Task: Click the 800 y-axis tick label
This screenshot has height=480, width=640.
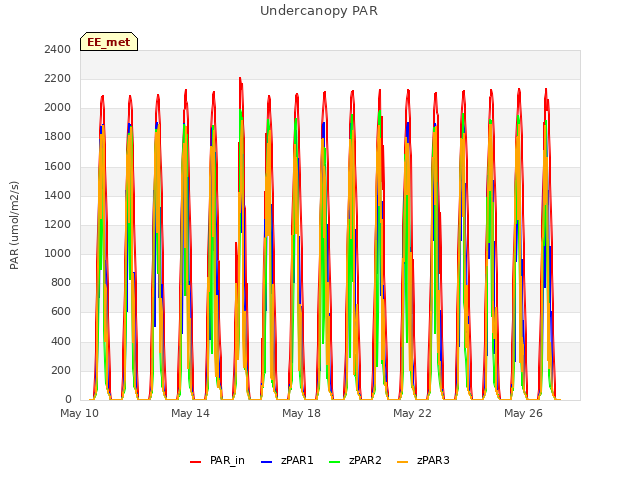Action: (x=61, y=282)
